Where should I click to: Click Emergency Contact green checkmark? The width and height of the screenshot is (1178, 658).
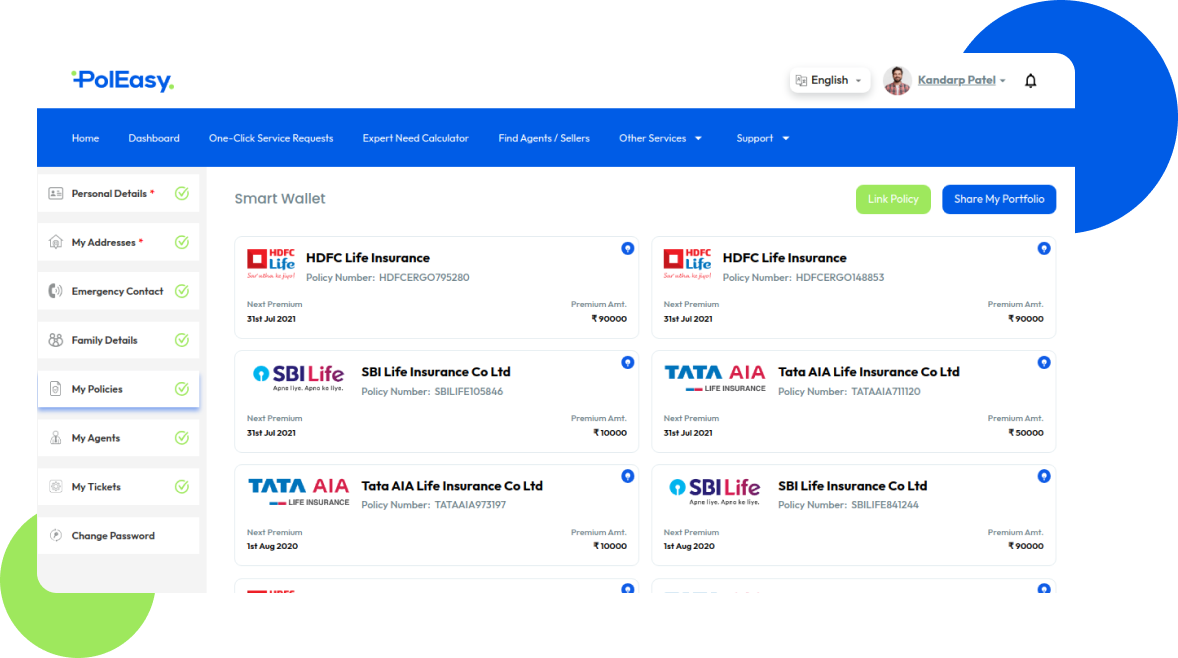click(182, 291)
